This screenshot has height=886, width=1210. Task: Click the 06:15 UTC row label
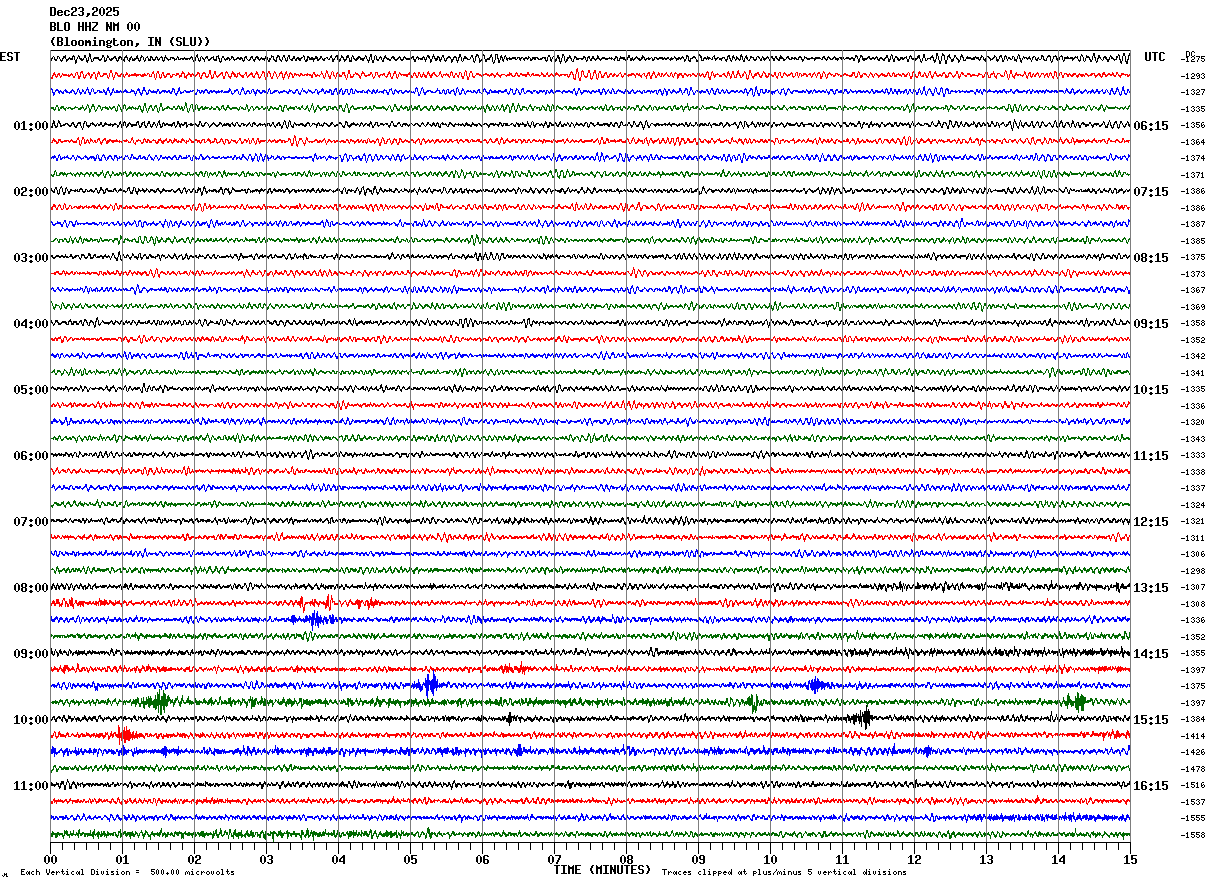[1151, 126]
